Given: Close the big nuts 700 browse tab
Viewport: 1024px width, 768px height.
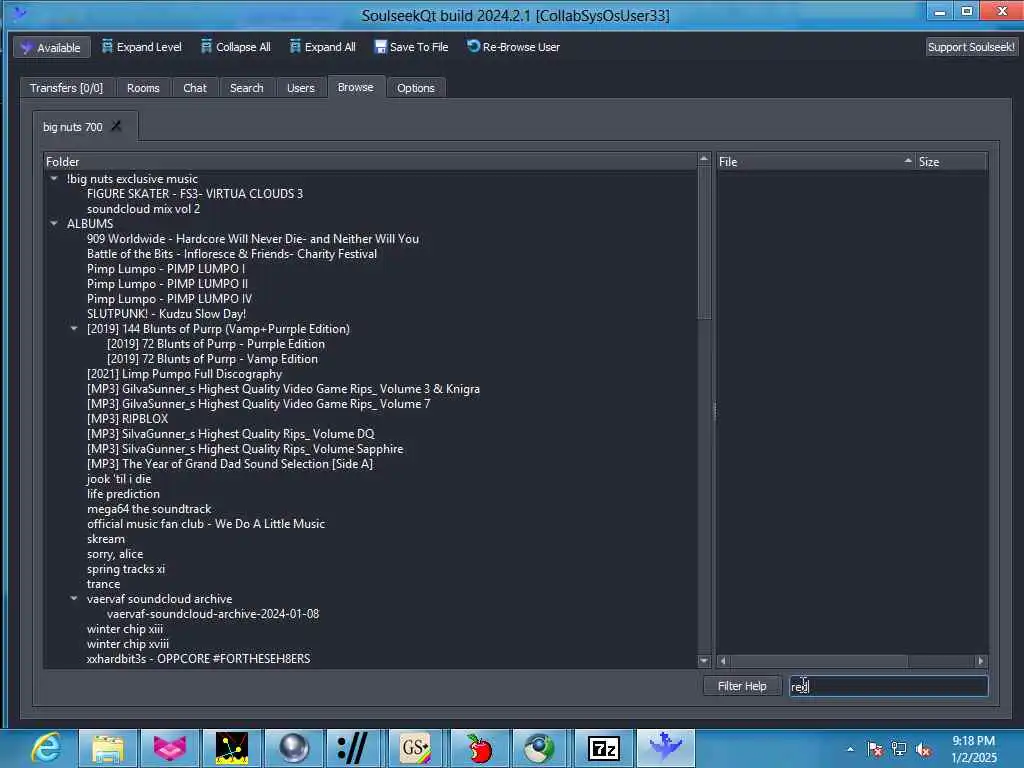Looking at the screenshot, I should [116, 125].
